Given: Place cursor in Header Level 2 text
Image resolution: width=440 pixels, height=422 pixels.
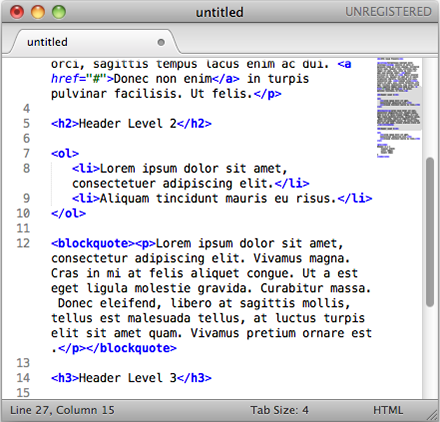Looking at the screenshot, I should coord(128,124).
